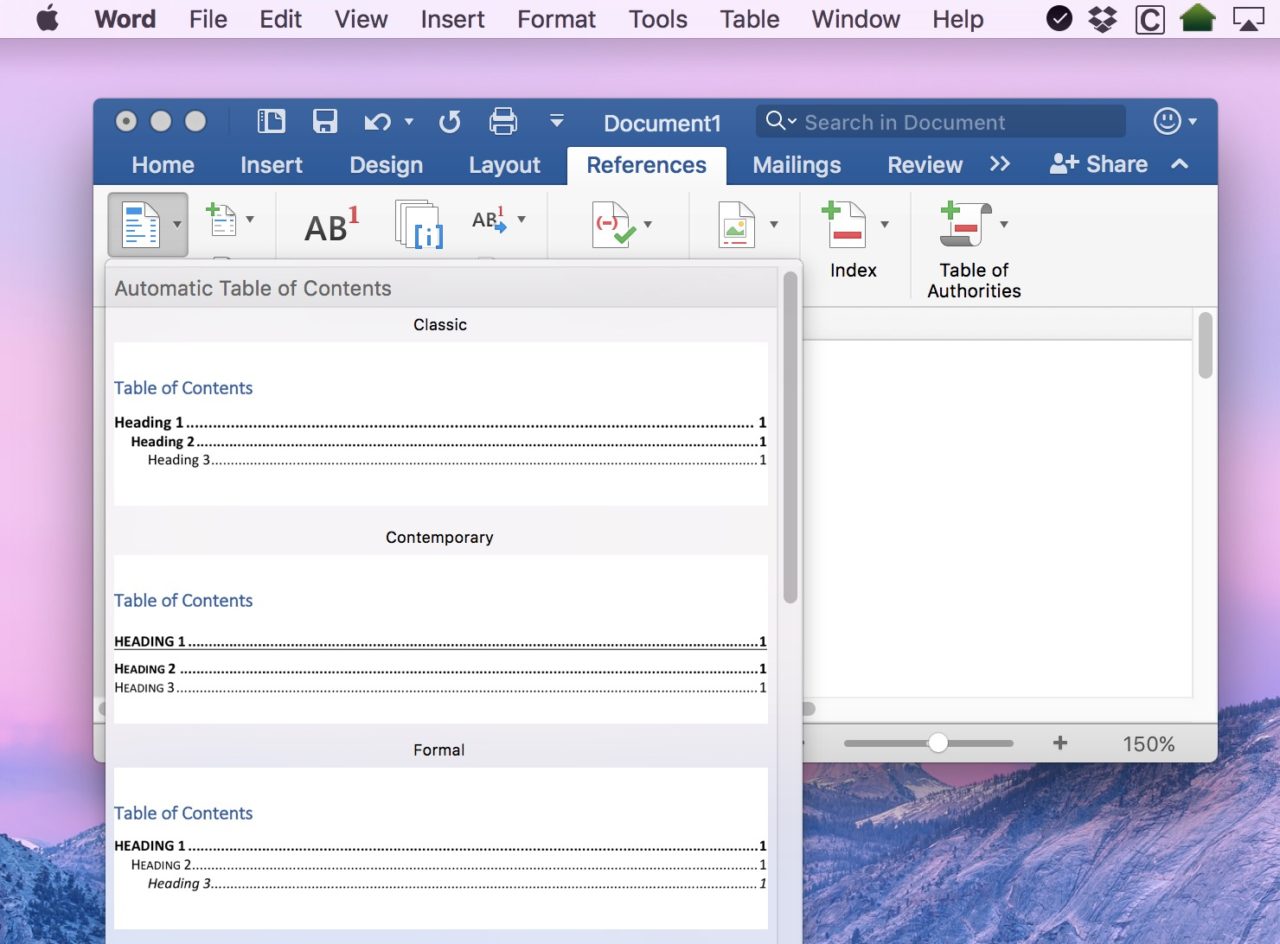The width and height of the screenshot is (1280, 944).
Task: Save the document with floppy icon
Action: click(x=325, y=122)
